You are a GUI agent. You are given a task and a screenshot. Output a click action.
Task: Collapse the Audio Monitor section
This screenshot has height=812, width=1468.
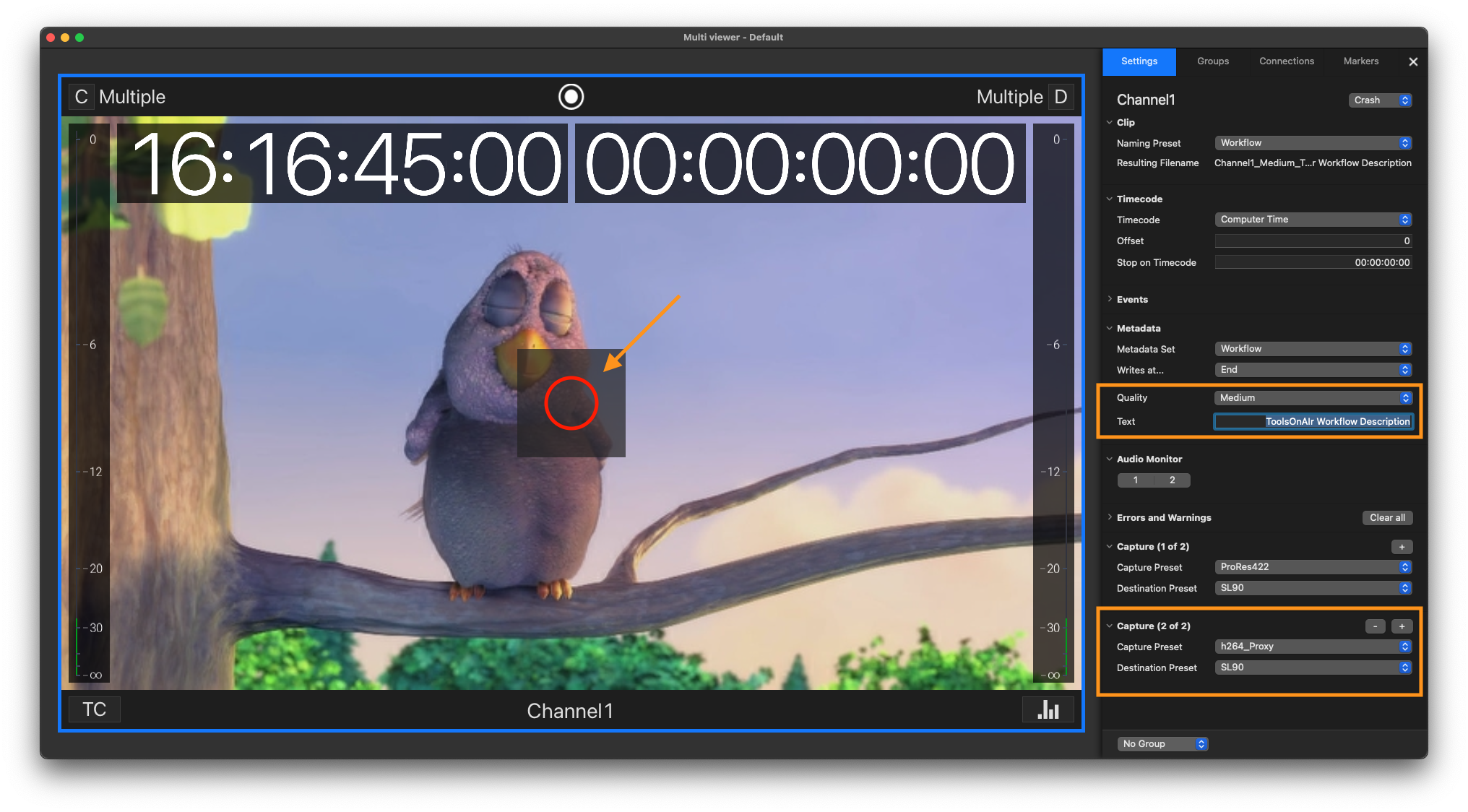pos(1110,459)
